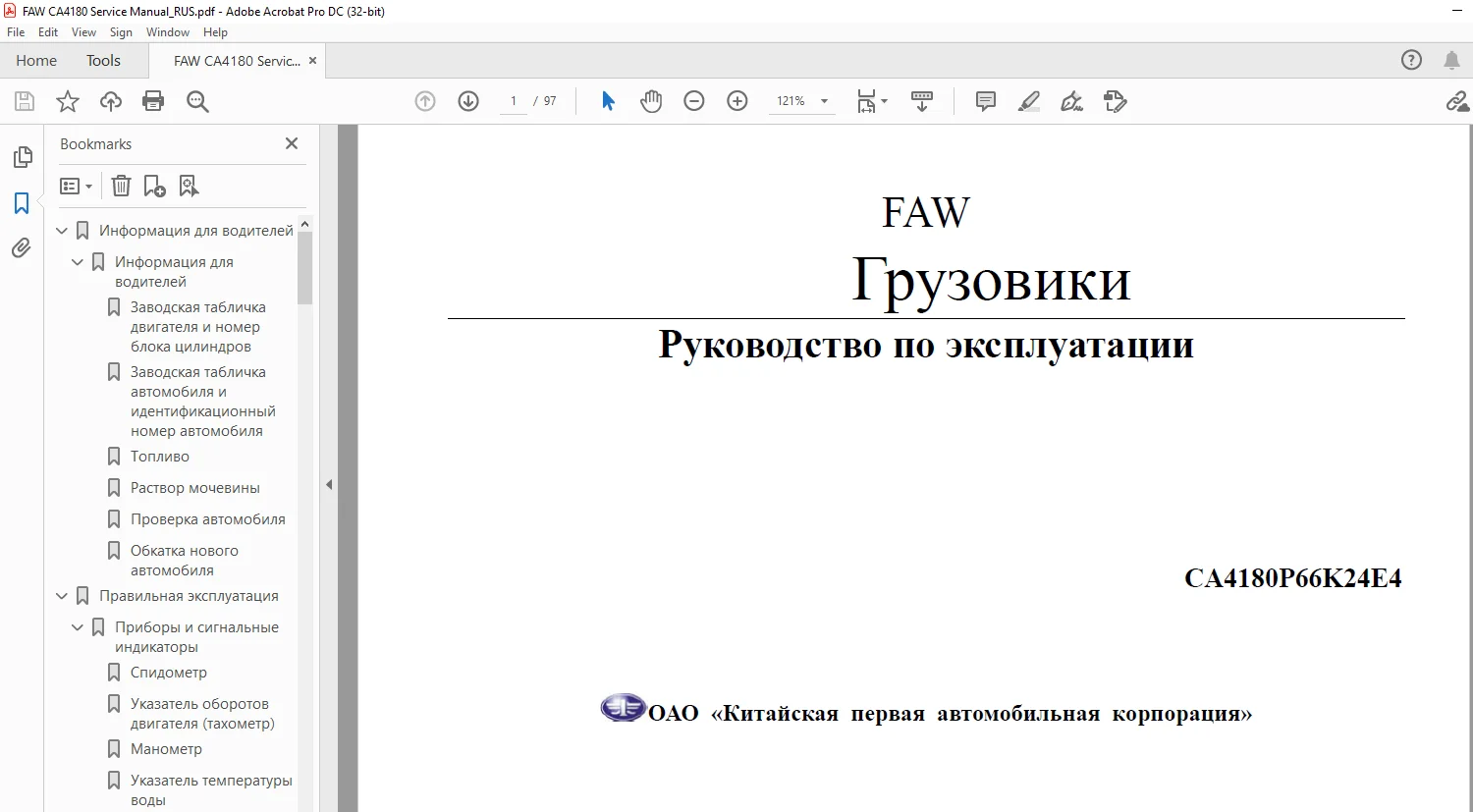Screen dimensions: 1473x812
Task: Open the Attachments paperclip panel
Action: [x=22, y=248]
